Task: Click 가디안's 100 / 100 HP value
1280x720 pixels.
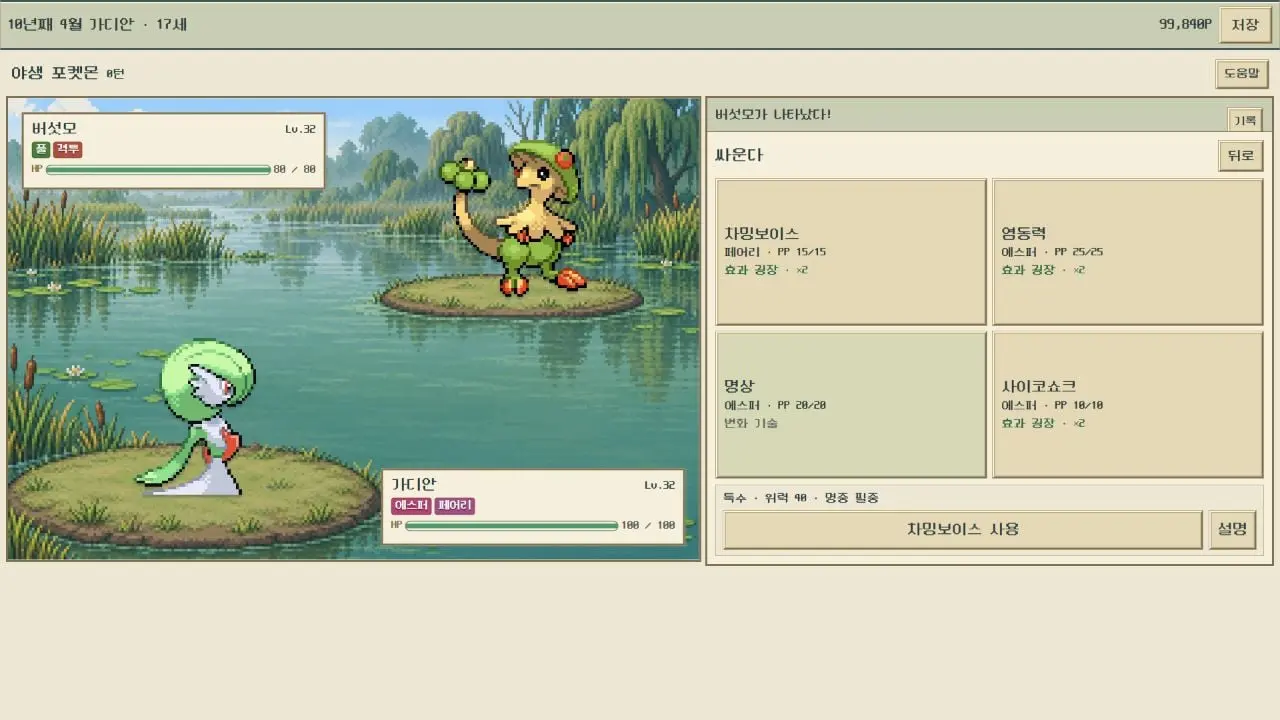Action: 649,525
